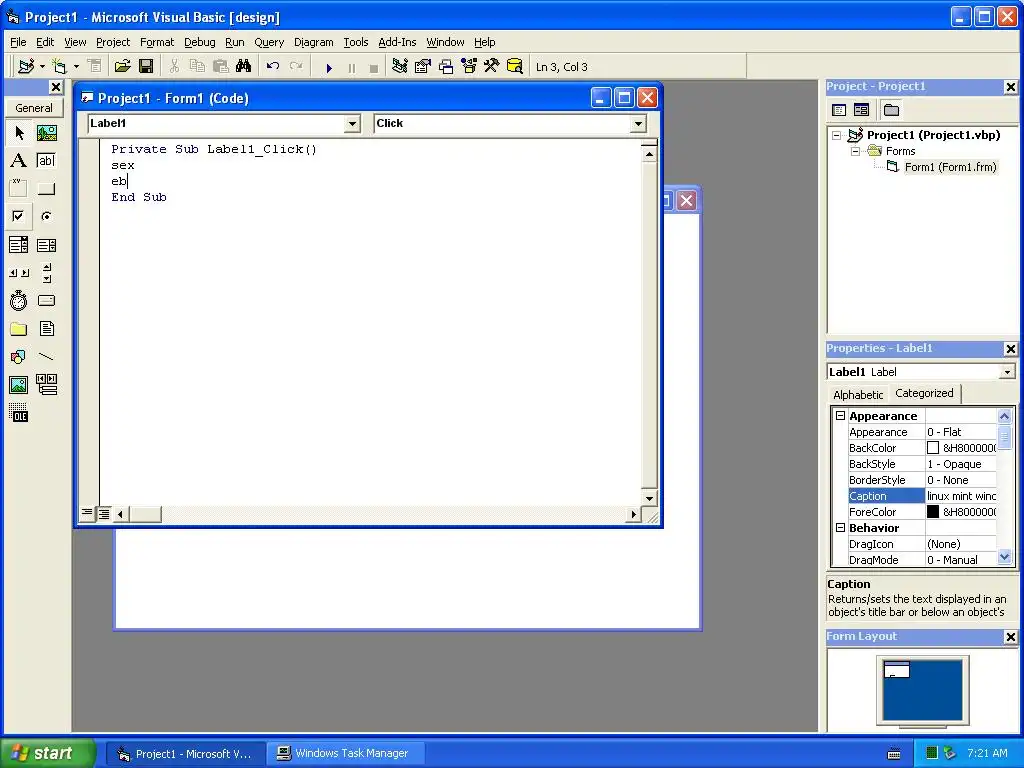Select the CommandButton control tool
Screen dimensions: 1024x768
click(x=46, y=189)
